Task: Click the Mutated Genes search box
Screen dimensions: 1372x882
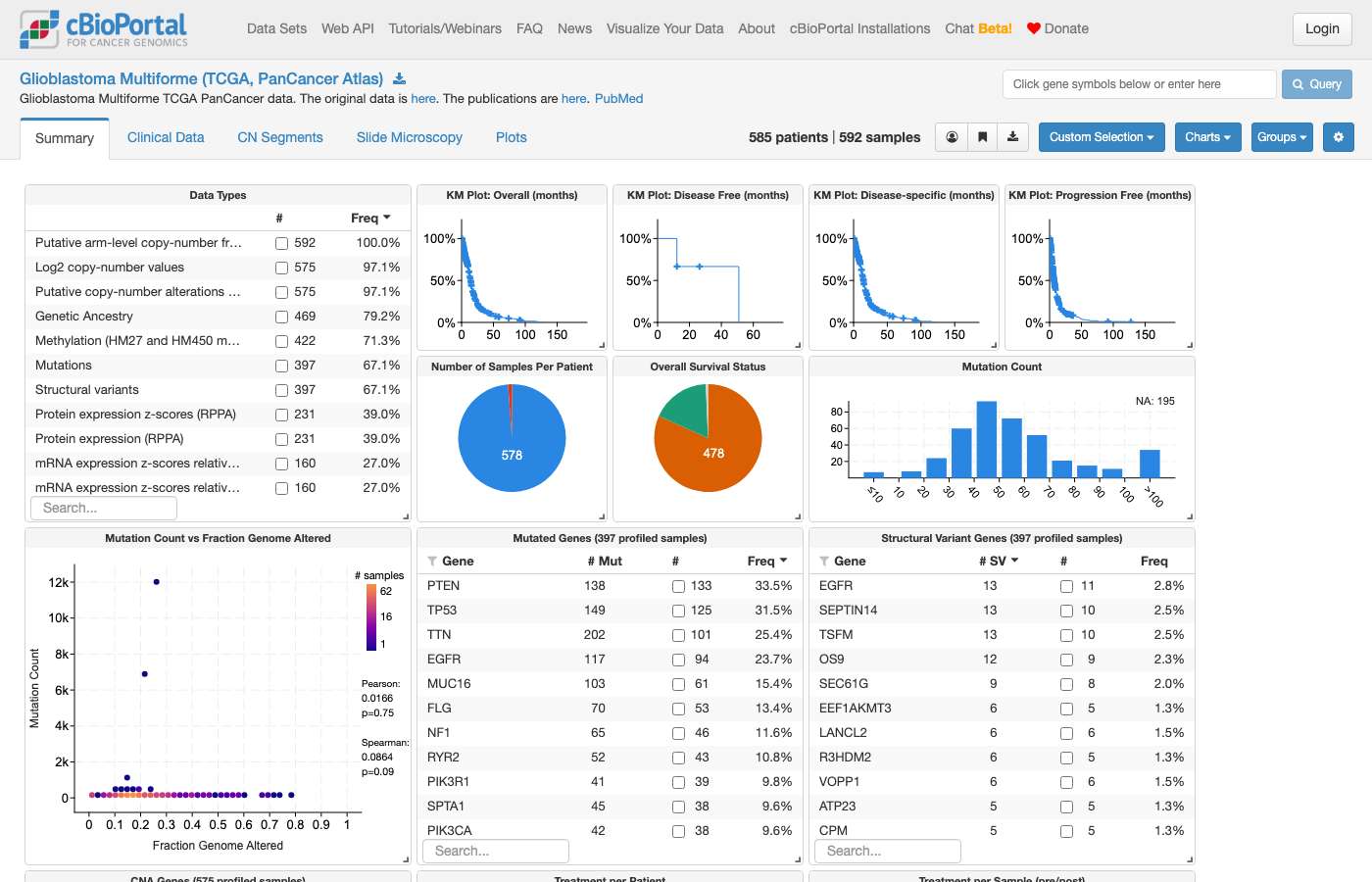Action: (496, 851)
